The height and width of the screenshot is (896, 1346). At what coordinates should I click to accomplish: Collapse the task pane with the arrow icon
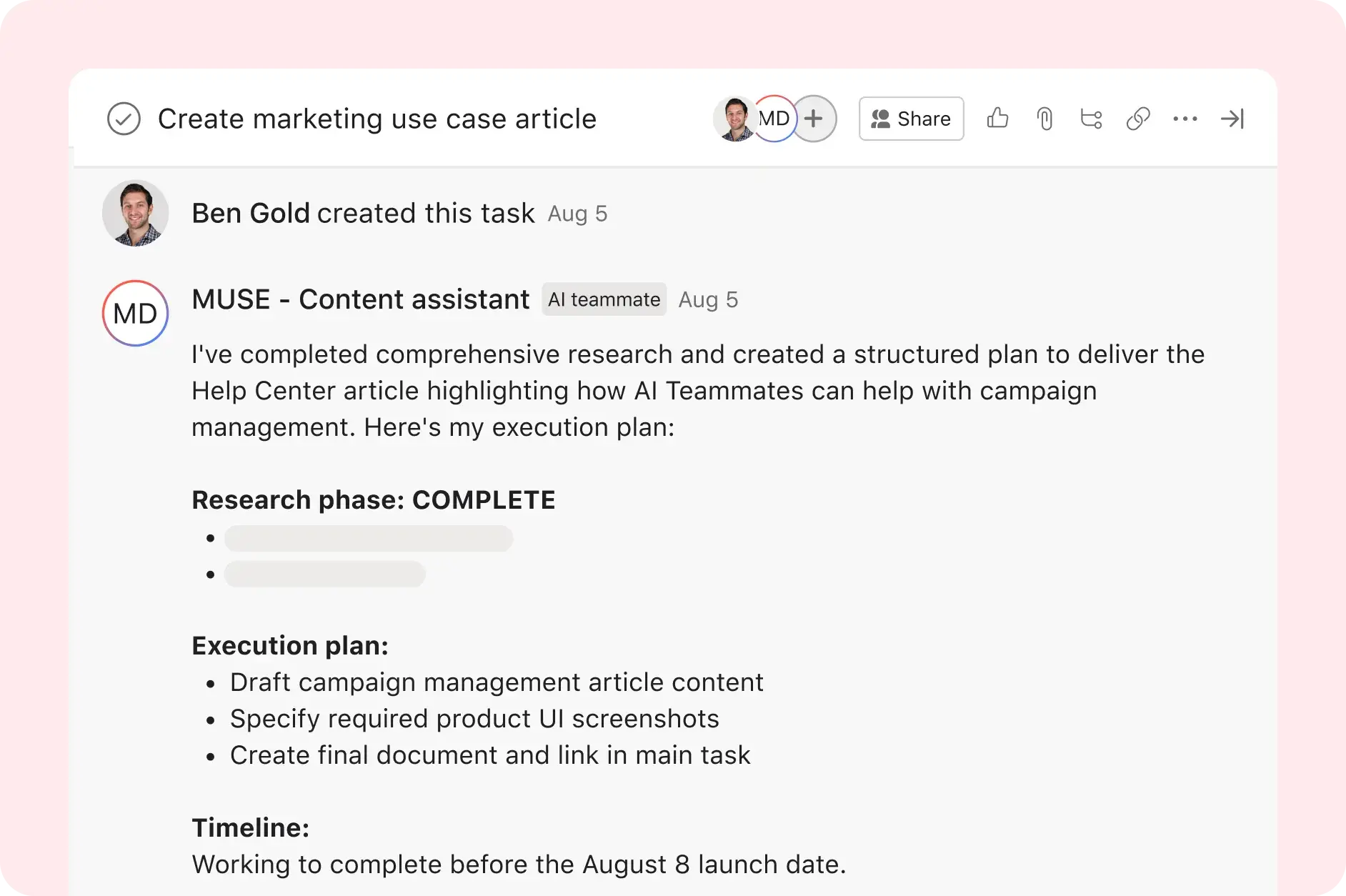[1232, 119]
